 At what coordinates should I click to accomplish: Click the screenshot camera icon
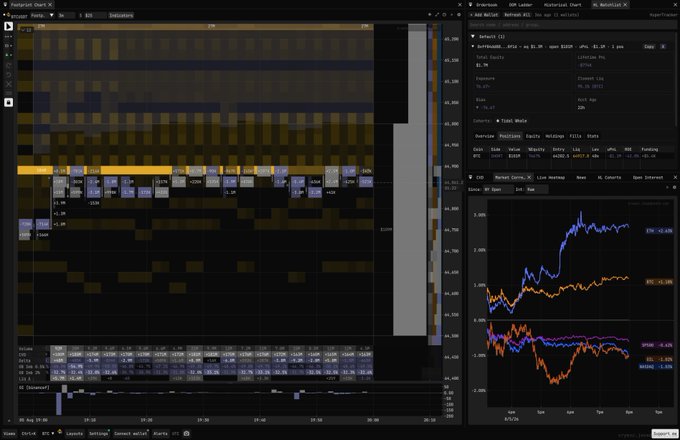186,433
